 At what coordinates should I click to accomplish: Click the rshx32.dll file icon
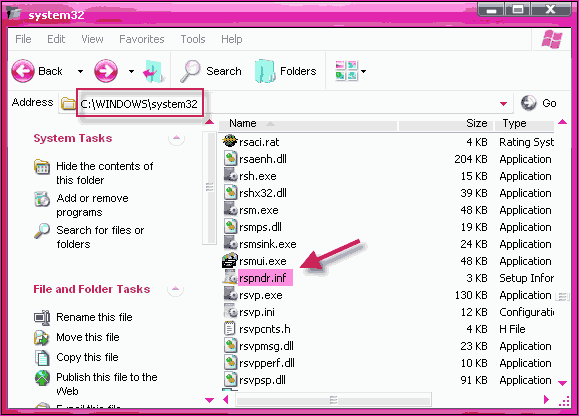click(x=230, y=193)
